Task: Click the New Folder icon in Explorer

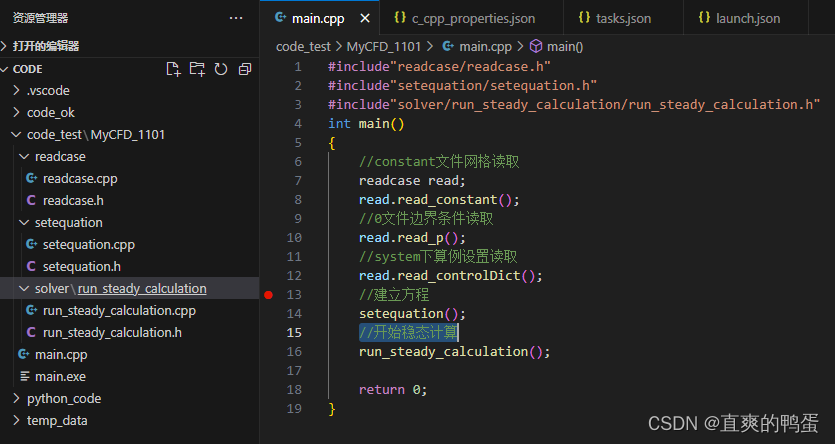Action: point(198,69)
